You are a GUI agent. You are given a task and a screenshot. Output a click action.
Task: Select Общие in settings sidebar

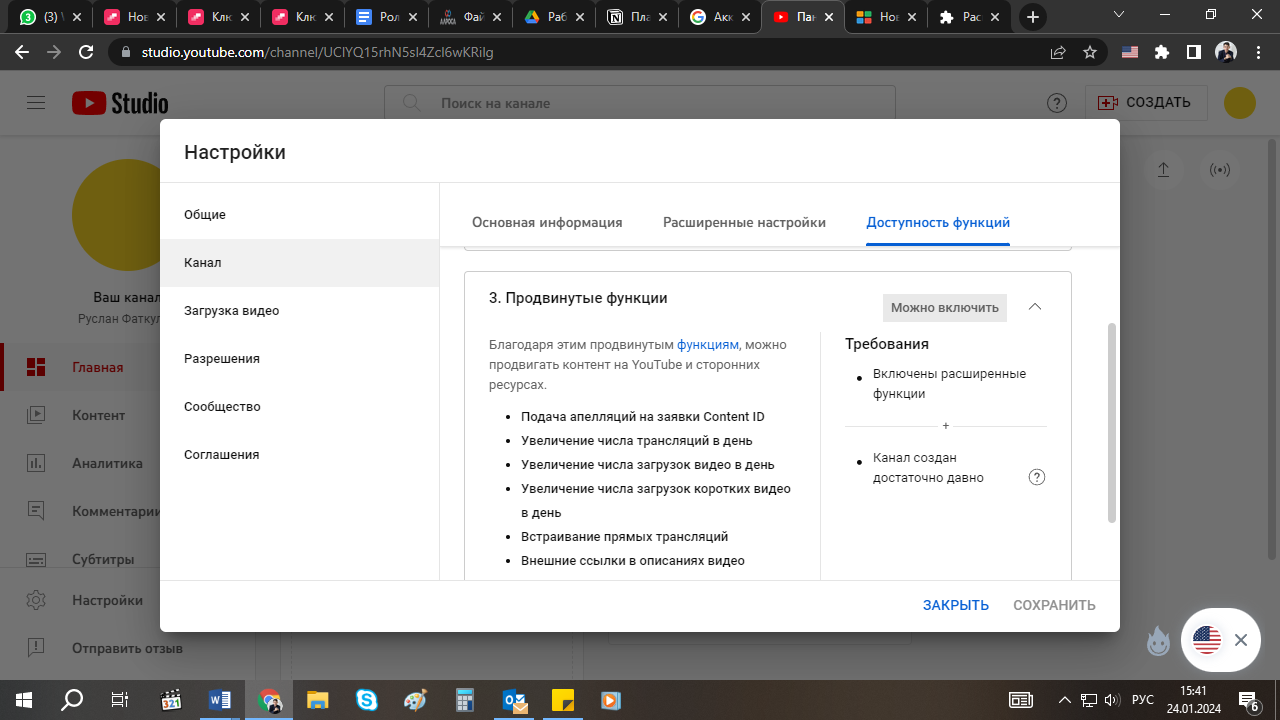(205, 215)
